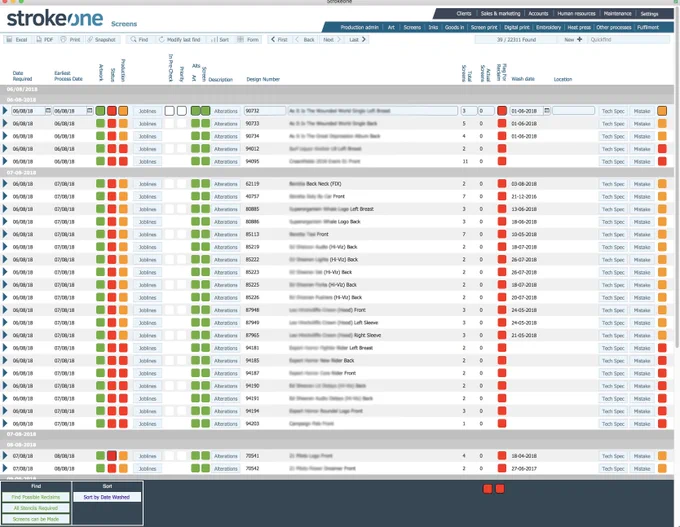Open calendar for Earliest Process Date on row 90732
This screenshot has height=527, width=680.
89,111
